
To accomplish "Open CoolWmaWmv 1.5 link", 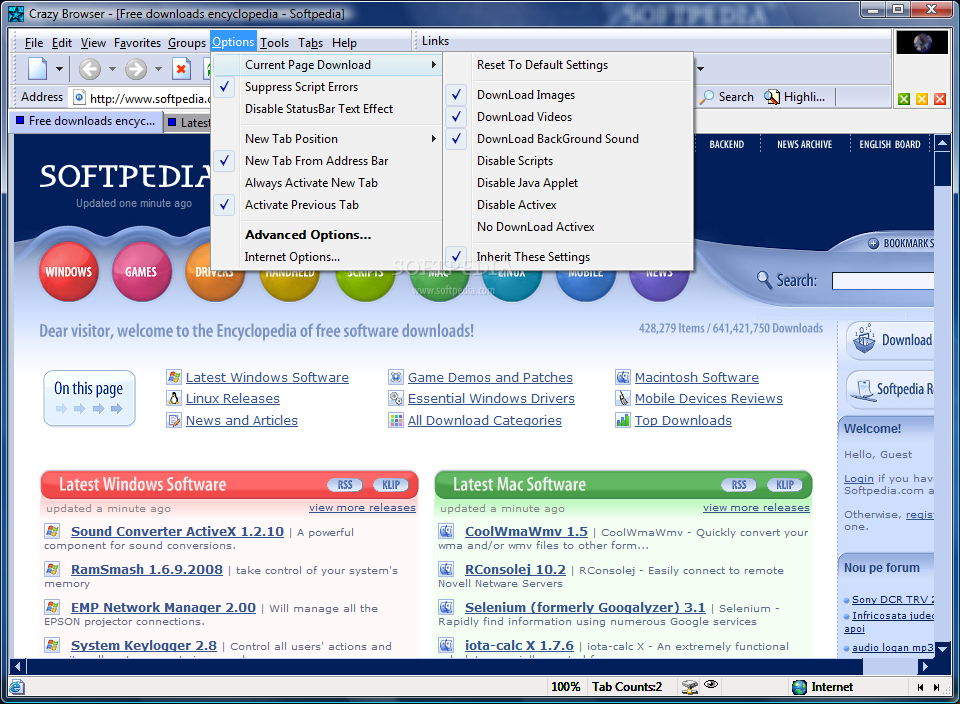I will click(526, 531).
